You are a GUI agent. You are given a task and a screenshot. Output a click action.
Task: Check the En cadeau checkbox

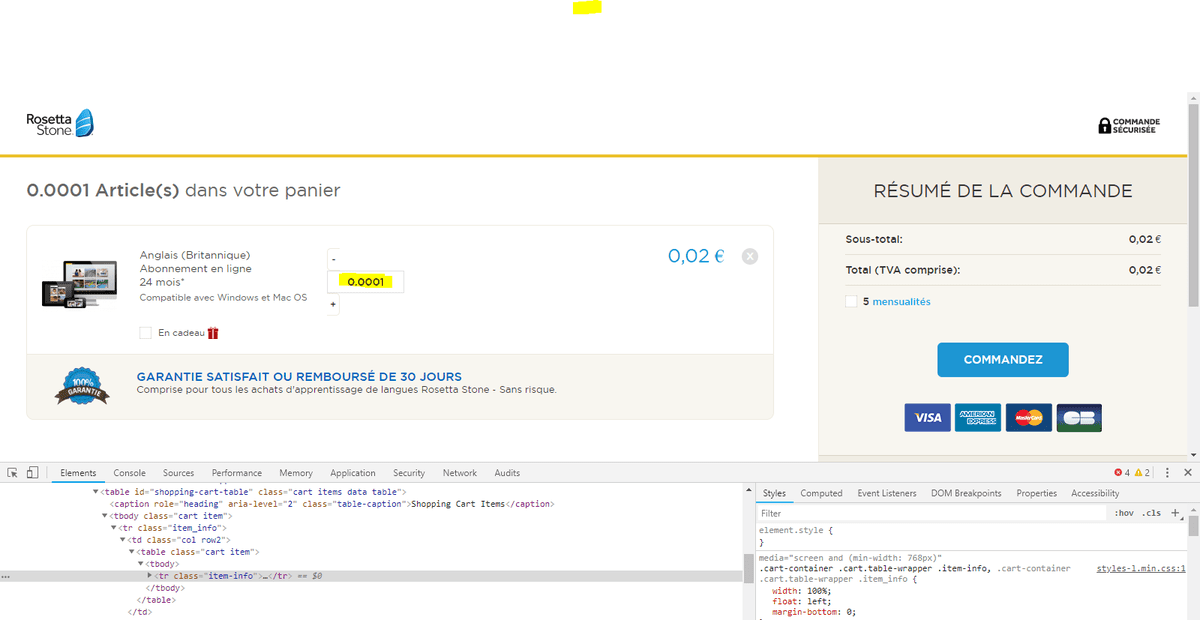146,333
